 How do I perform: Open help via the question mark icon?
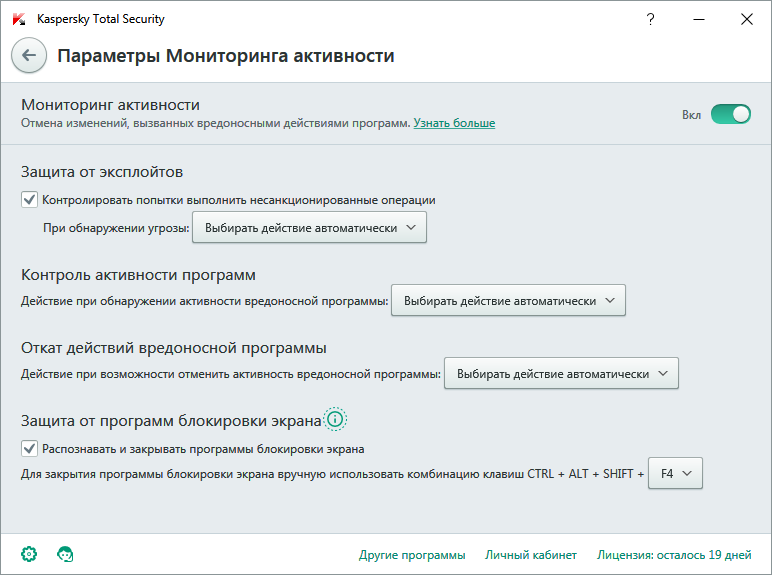[x=651, y=19]
